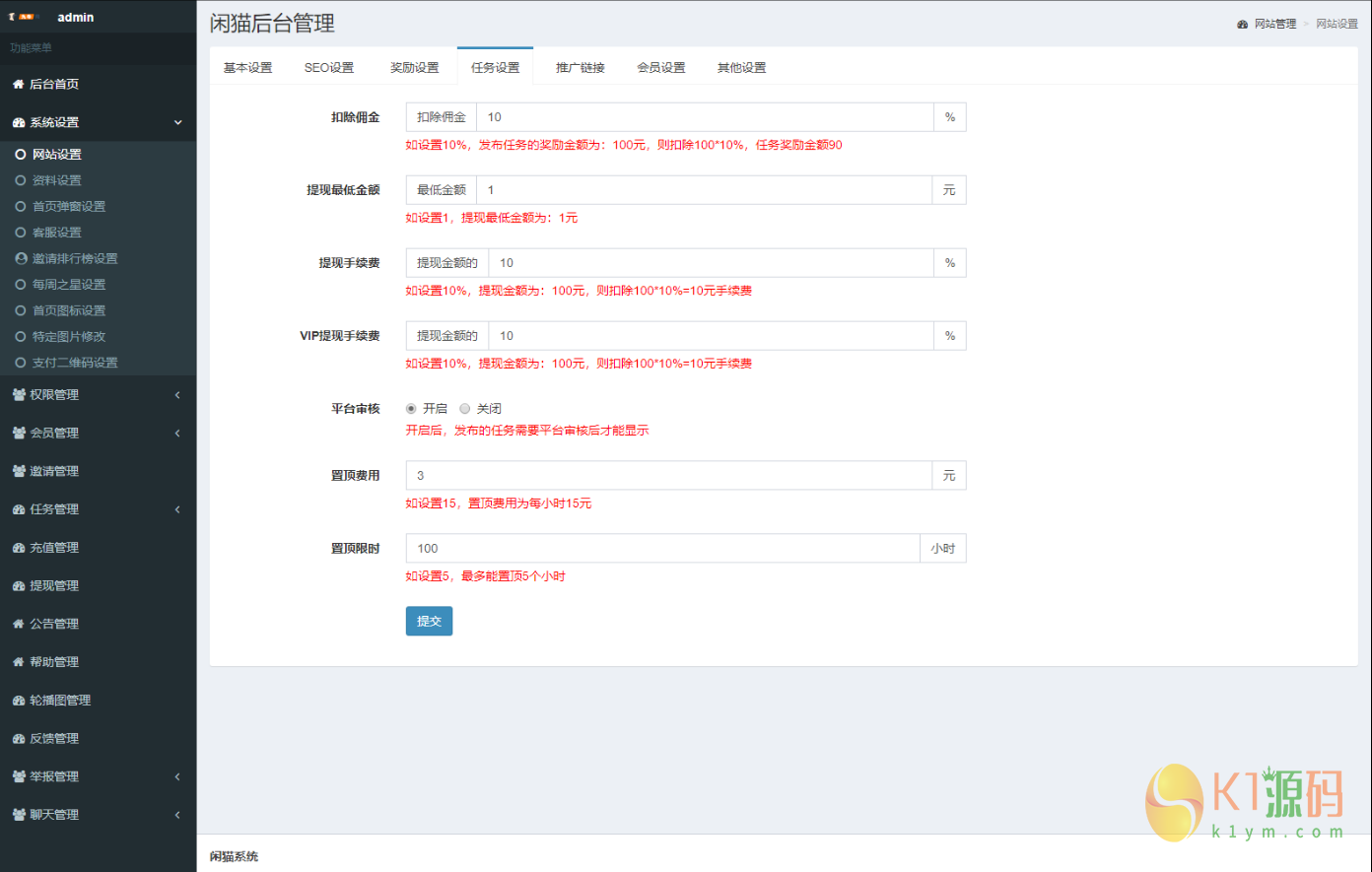Open the 推广链接 tab
The image size is (1372, 872).
[581, 67]
